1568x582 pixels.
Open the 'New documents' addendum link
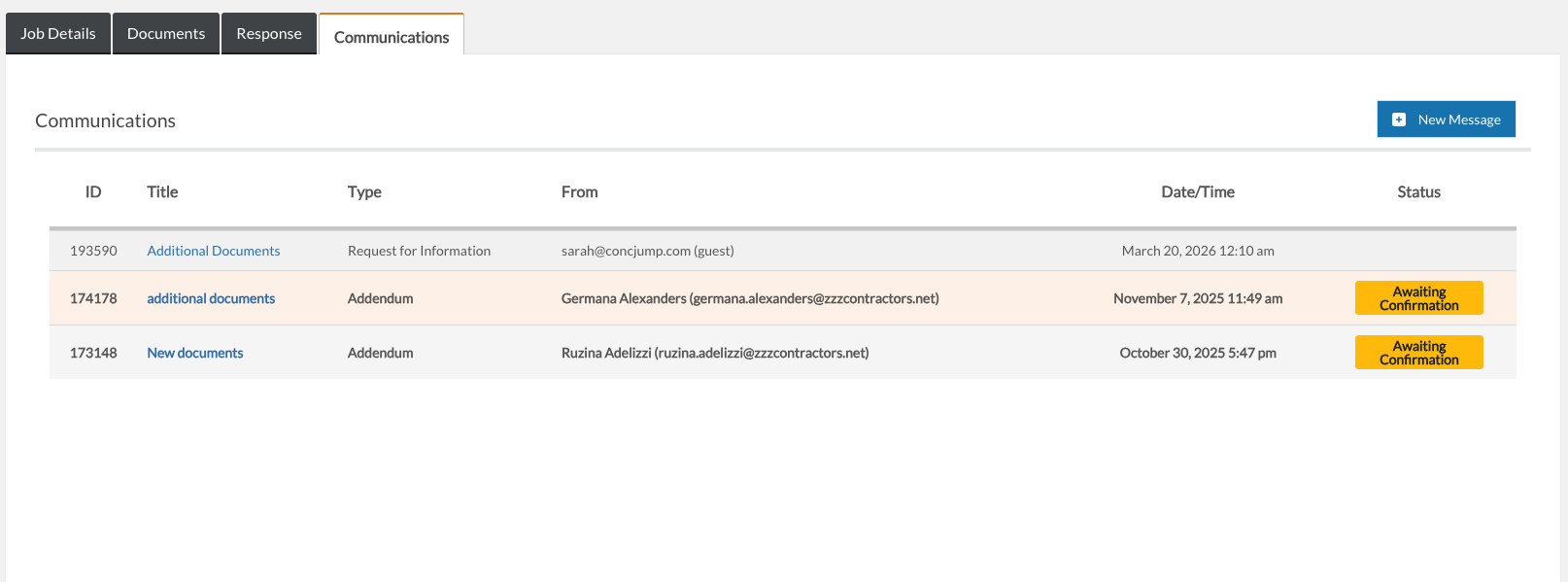(x=194, y=353)
